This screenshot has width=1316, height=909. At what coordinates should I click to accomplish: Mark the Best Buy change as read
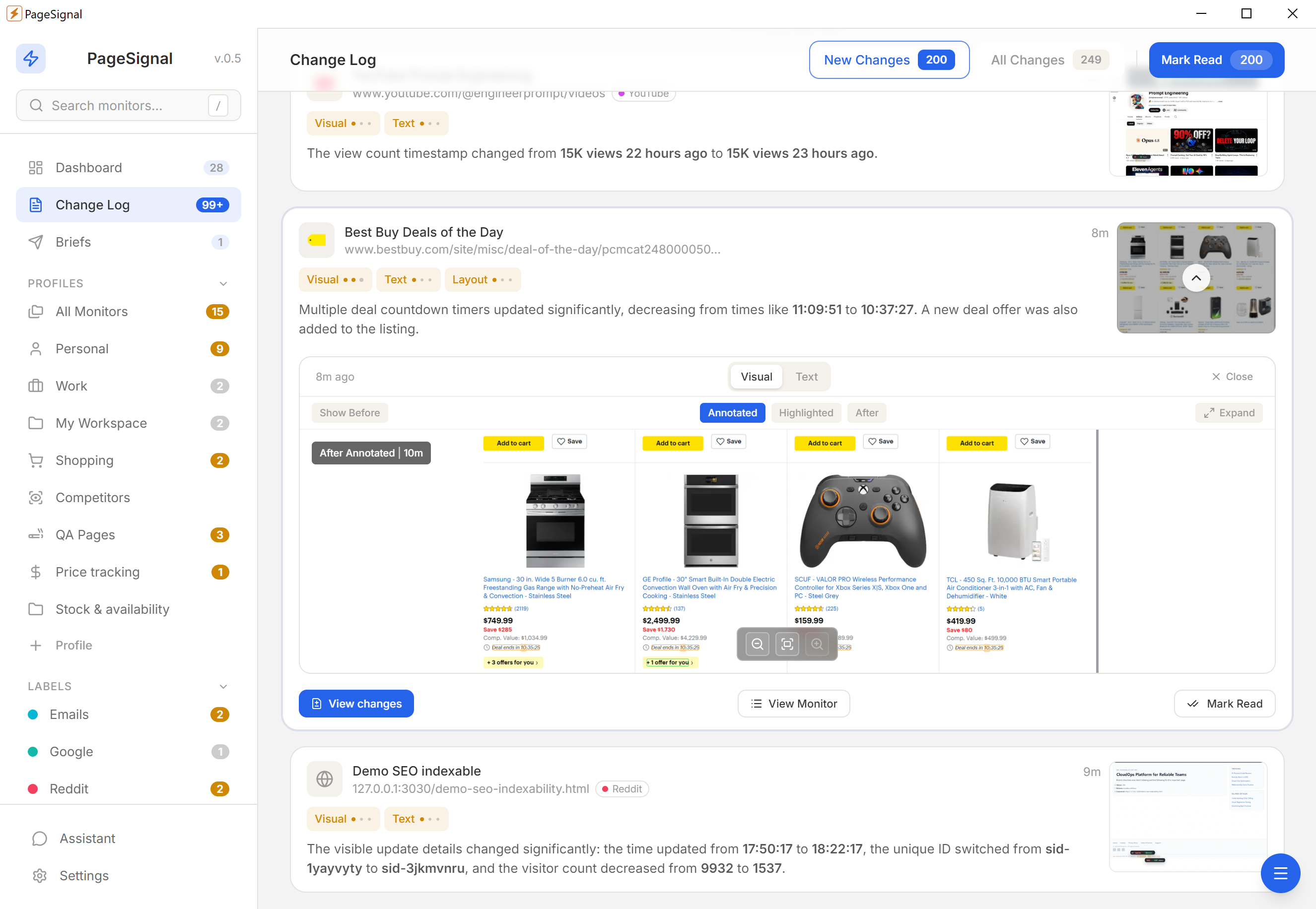(x=1224, y=704)
